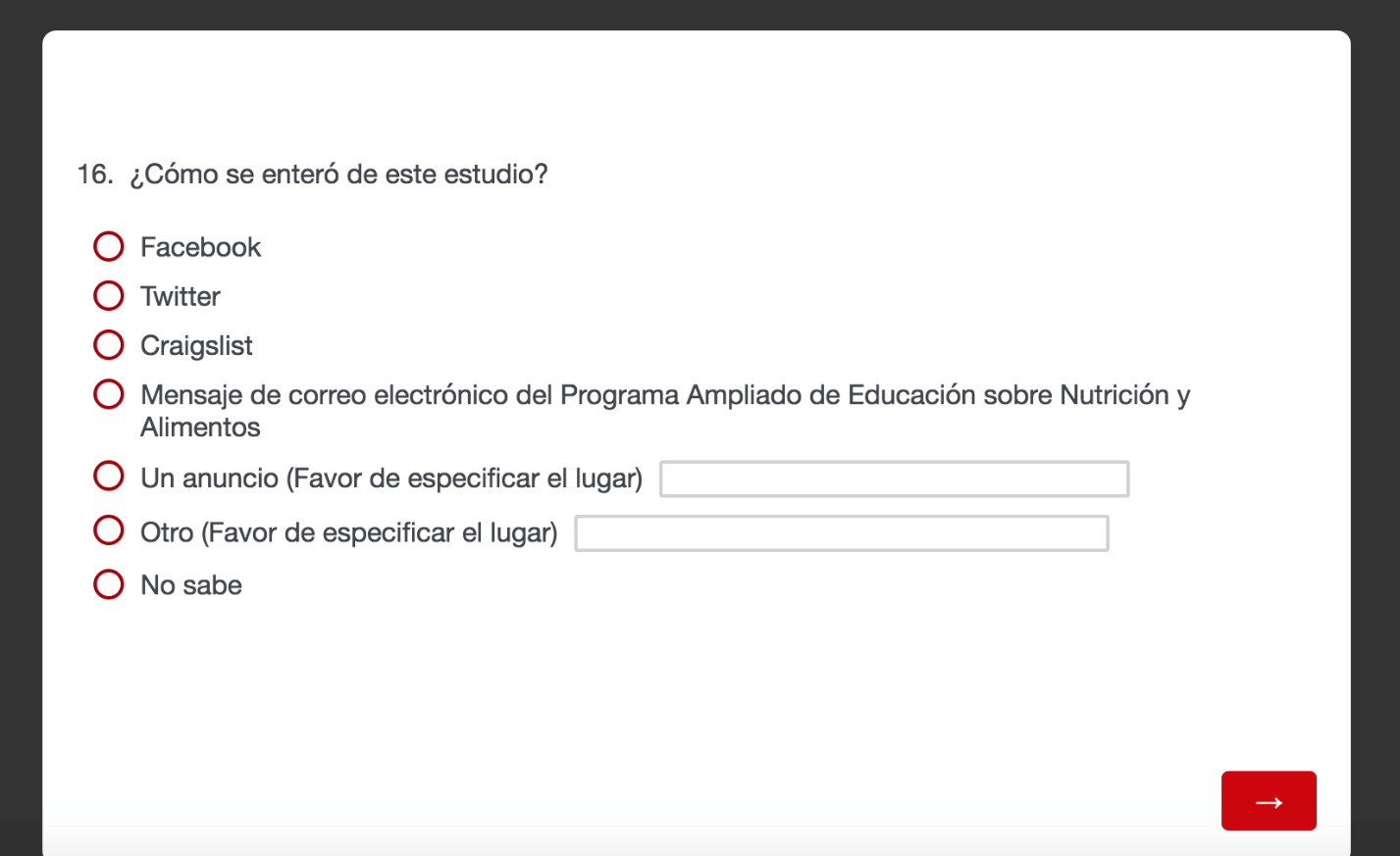Click the Facebook label text
Image resolution: width=1400 pixels, height=856 pixels.
pyautogui.click(x=200, y=247)
